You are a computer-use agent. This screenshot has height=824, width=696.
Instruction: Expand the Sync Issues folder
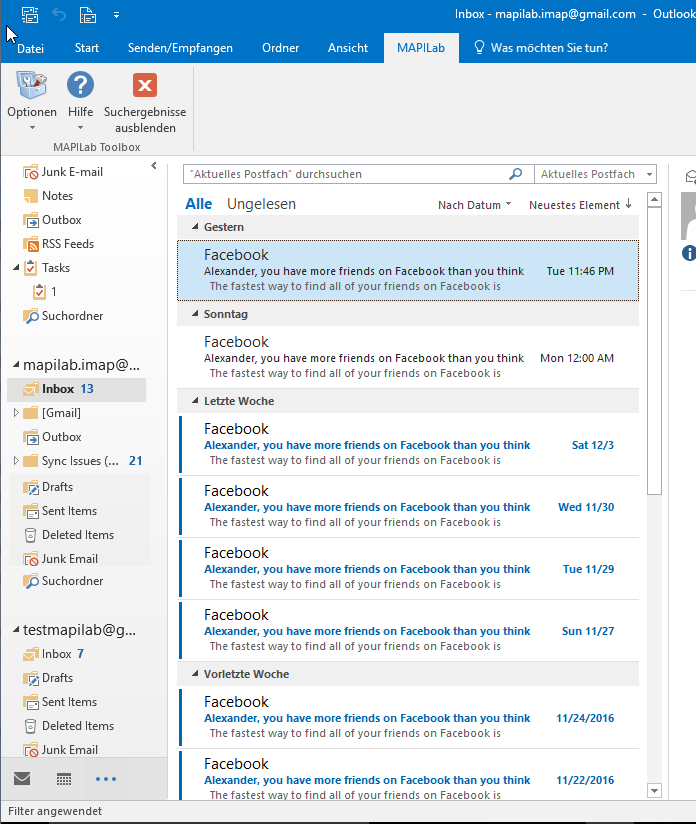point(16,461)
